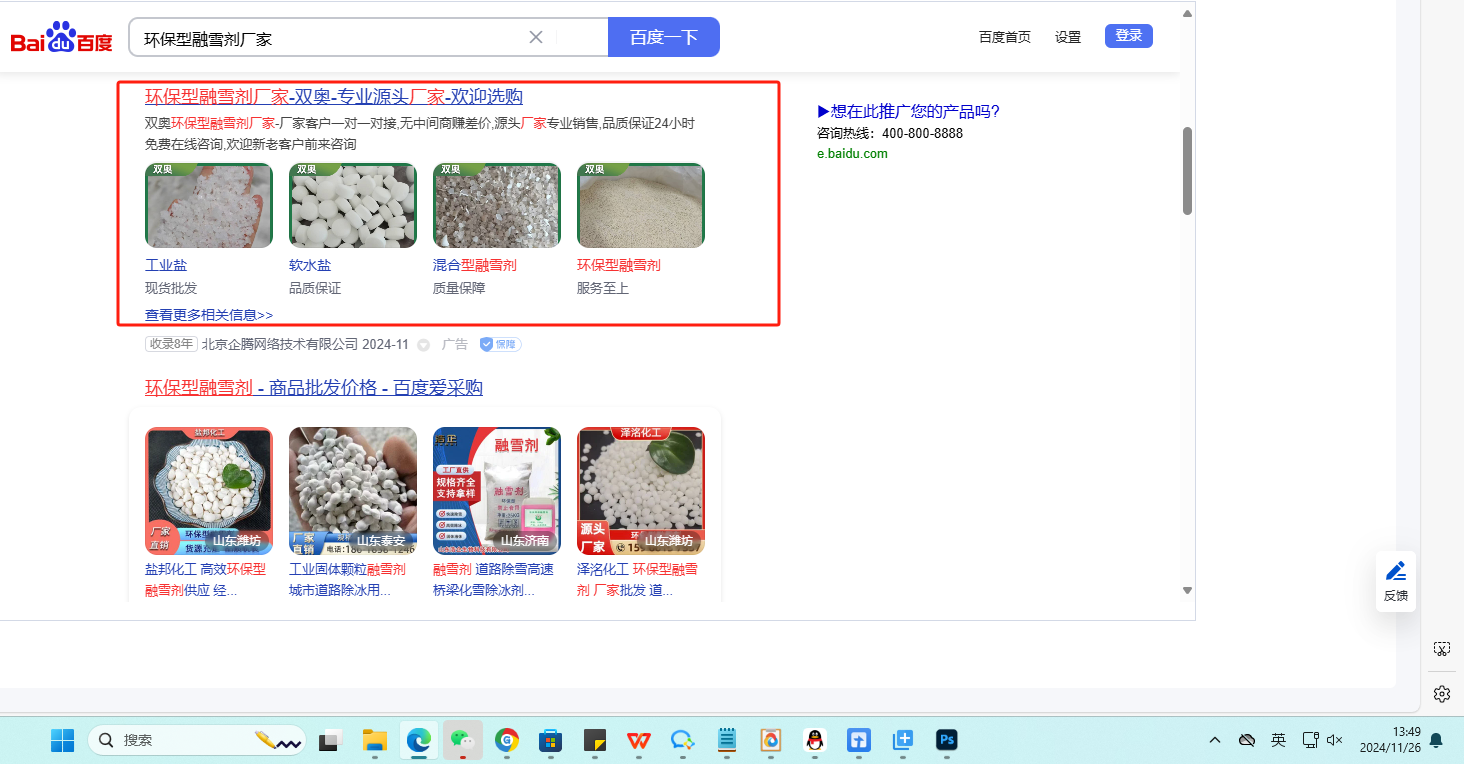This screenshot has width=1464, height=764.
Task: Switch the 英 input method indicator
Action: 1279,740
